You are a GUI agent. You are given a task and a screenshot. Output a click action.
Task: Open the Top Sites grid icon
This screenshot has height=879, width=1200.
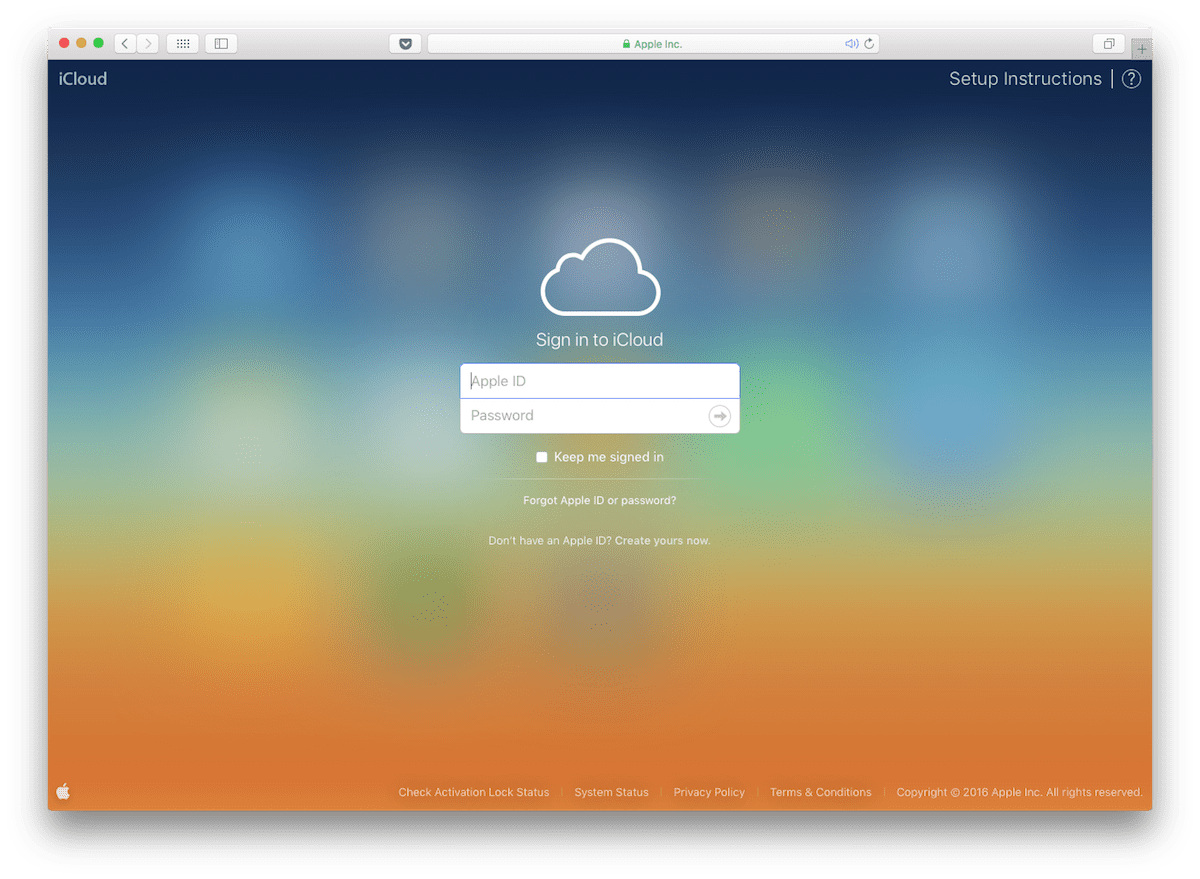(183, 44)
